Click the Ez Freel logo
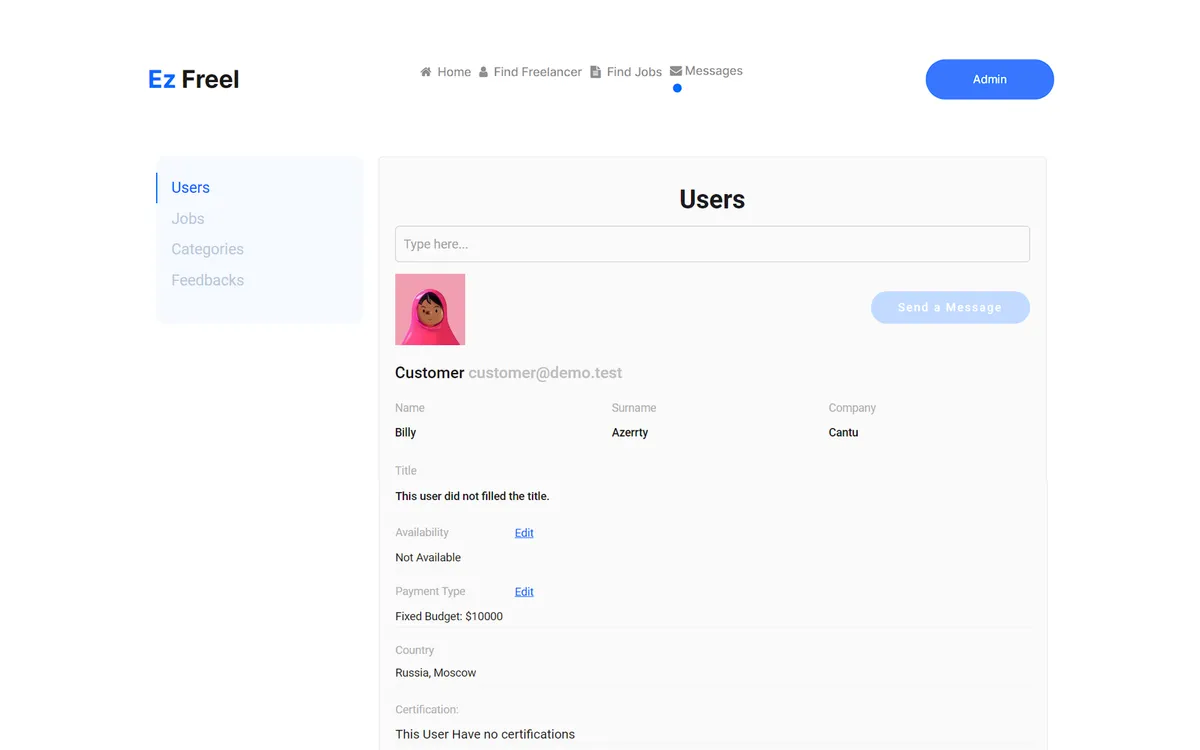 point(194,79)
